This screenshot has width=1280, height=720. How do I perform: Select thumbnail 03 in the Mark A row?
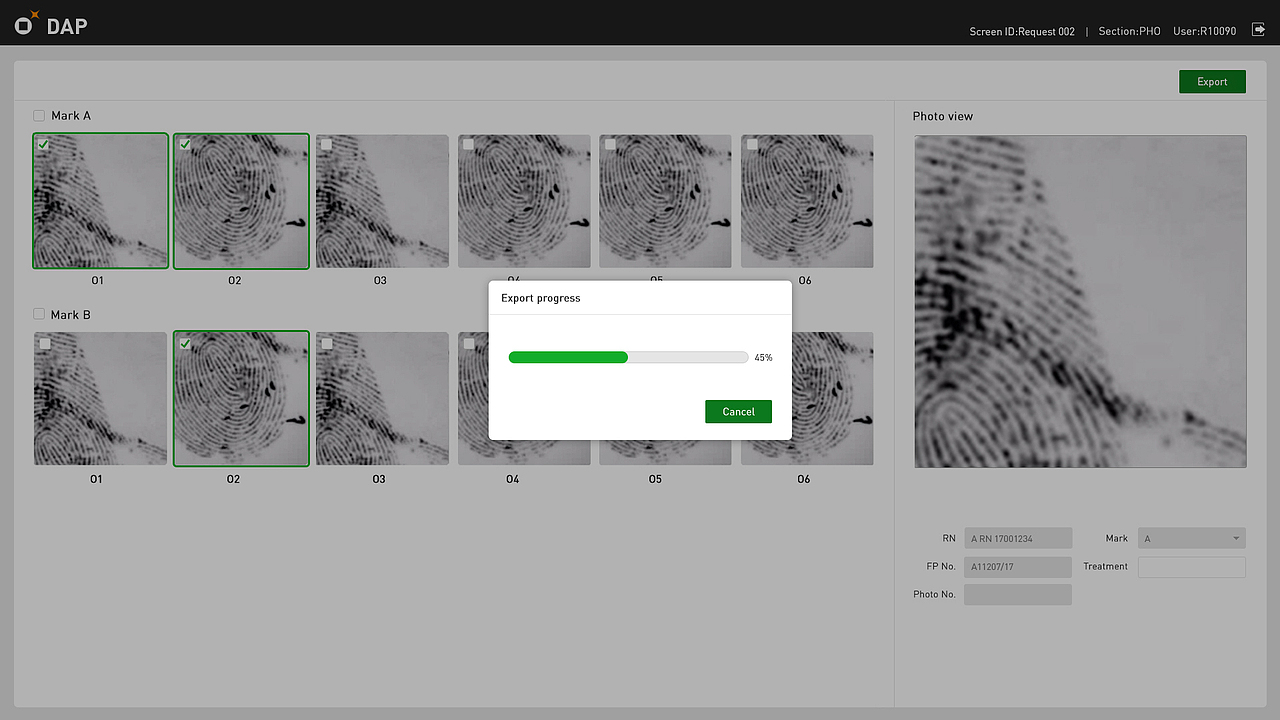(x=381, y=200)
